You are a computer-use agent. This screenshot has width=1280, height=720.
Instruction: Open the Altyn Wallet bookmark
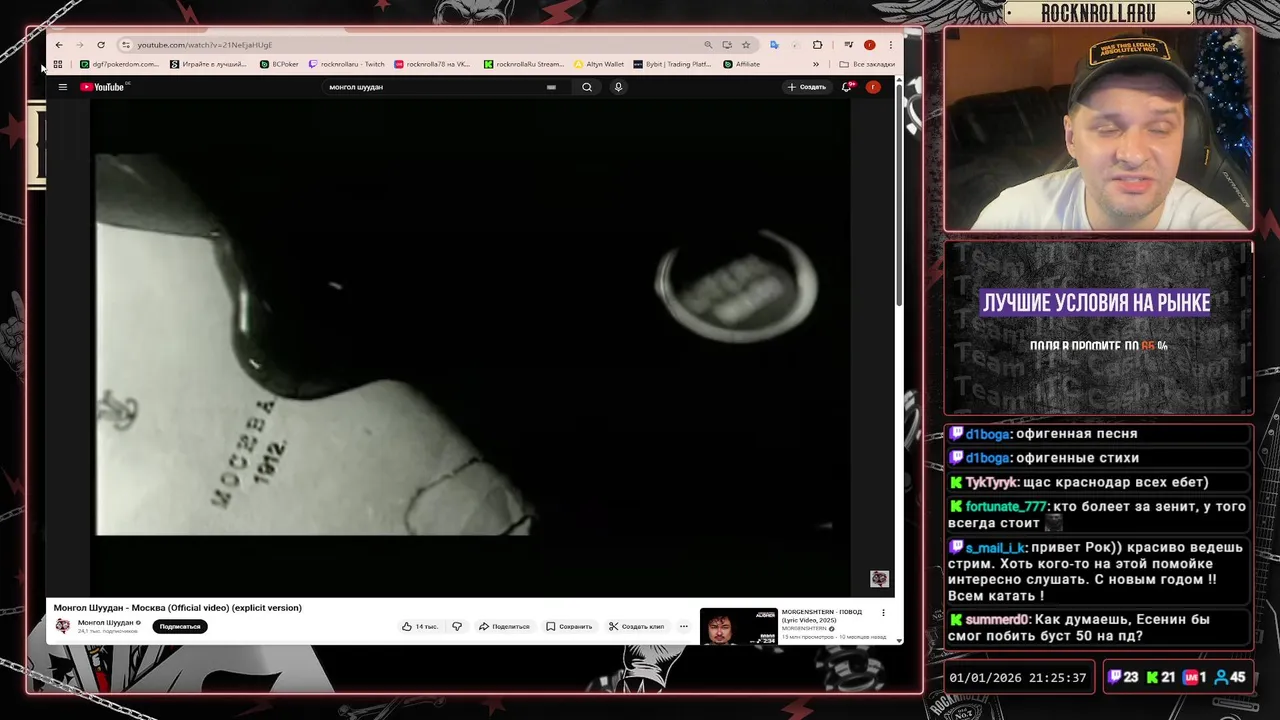coord(599,64)
